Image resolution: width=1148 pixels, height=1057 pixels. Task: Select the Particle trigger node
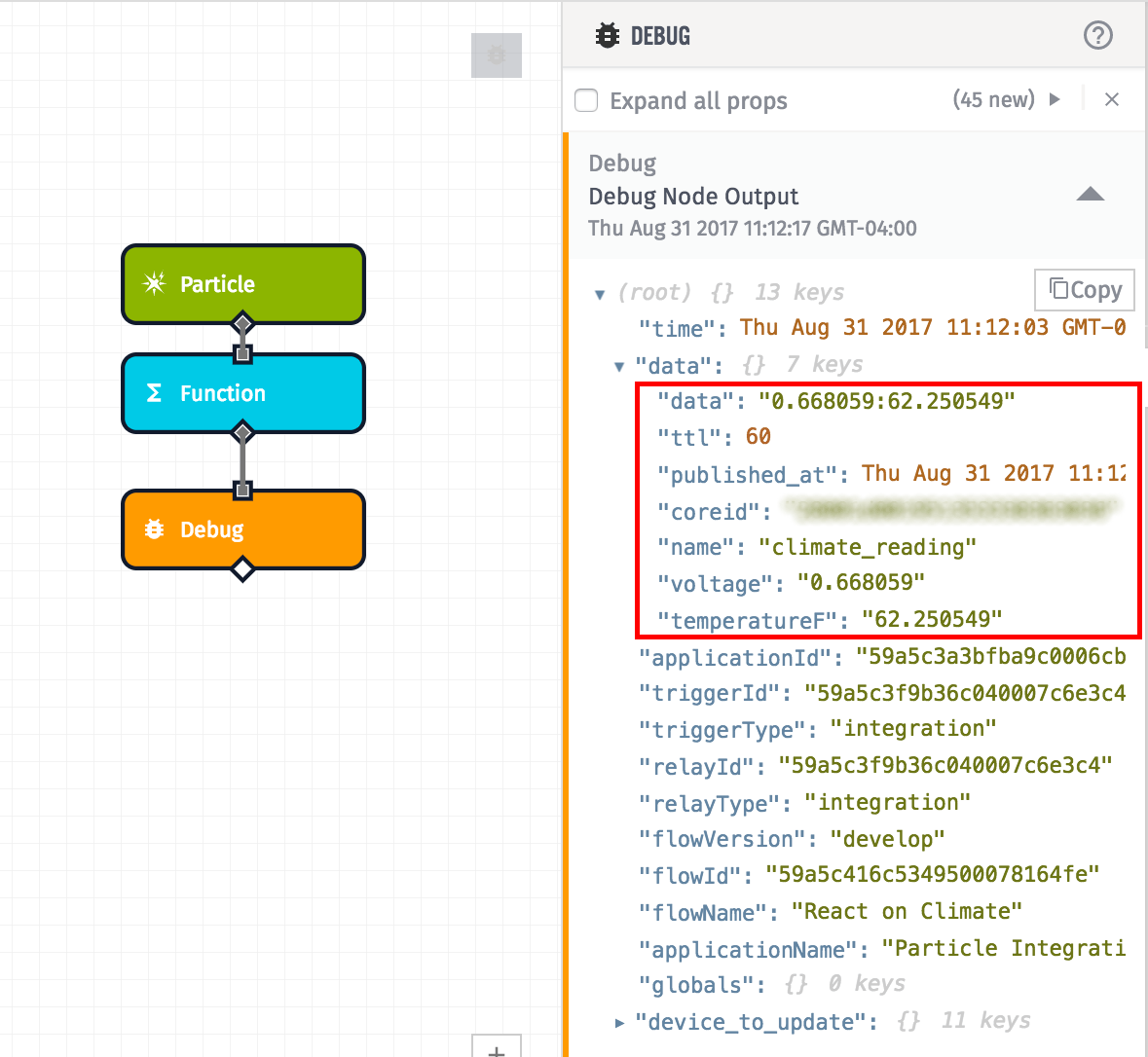click(242, 284)
